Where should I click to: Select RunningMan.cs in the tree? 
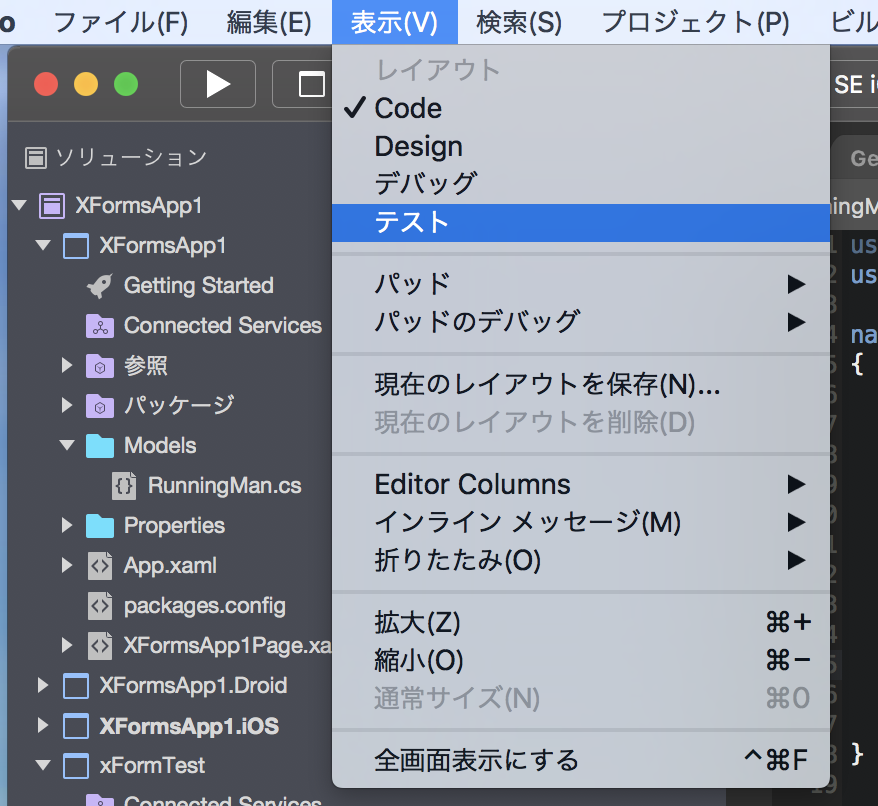[x=225, y=486]
